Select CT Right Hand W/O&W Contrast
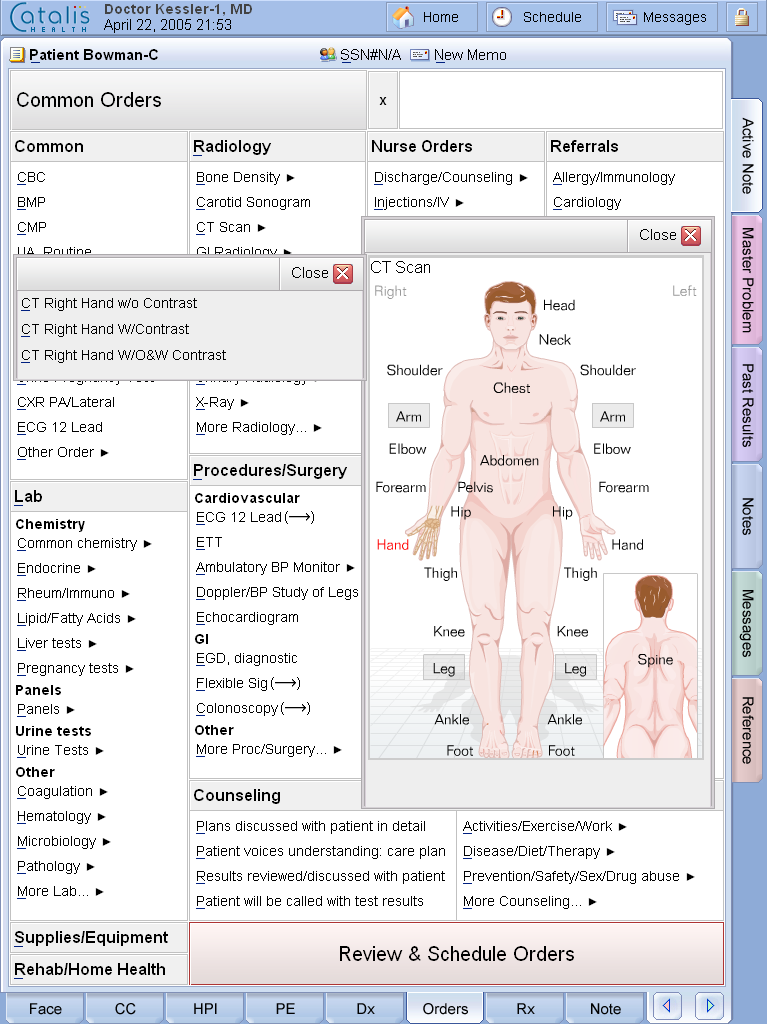This screenshot has width=767, height=1024. [123, 355]
